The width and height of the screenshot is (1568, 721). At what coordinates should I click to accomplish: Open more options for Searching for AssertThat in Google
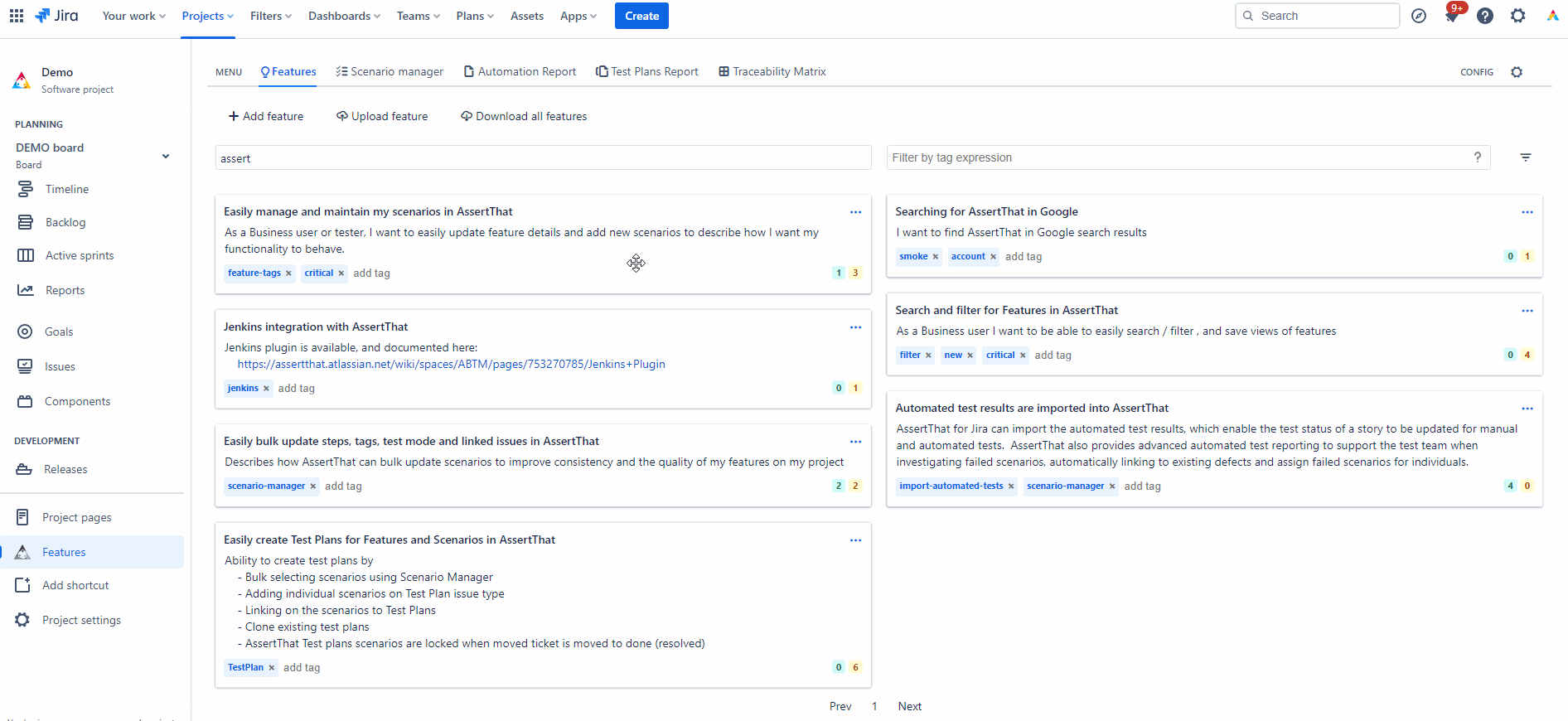tap(1527, 212)
